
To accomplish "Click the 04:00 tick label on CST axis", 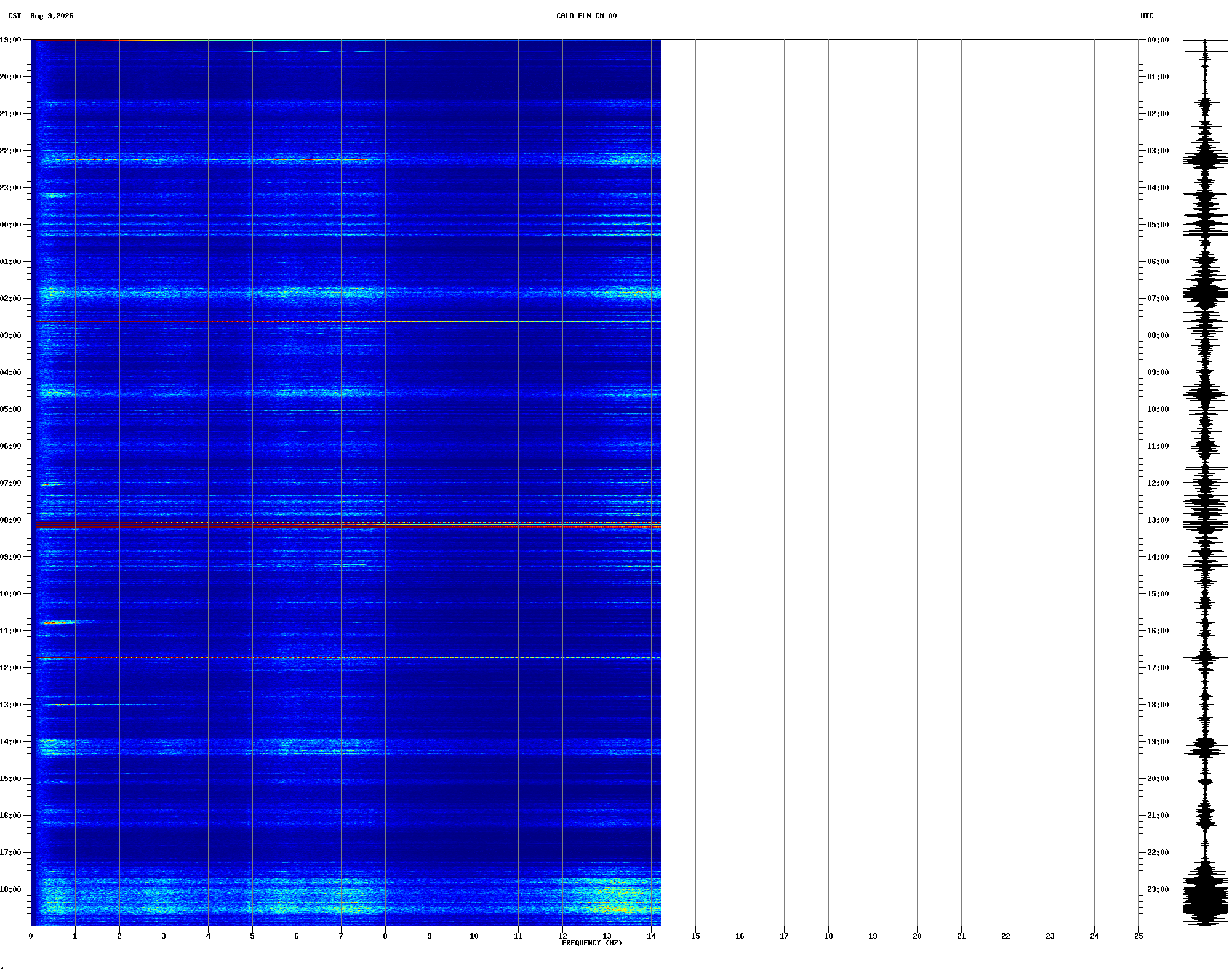I will click(x=10, y=372).
